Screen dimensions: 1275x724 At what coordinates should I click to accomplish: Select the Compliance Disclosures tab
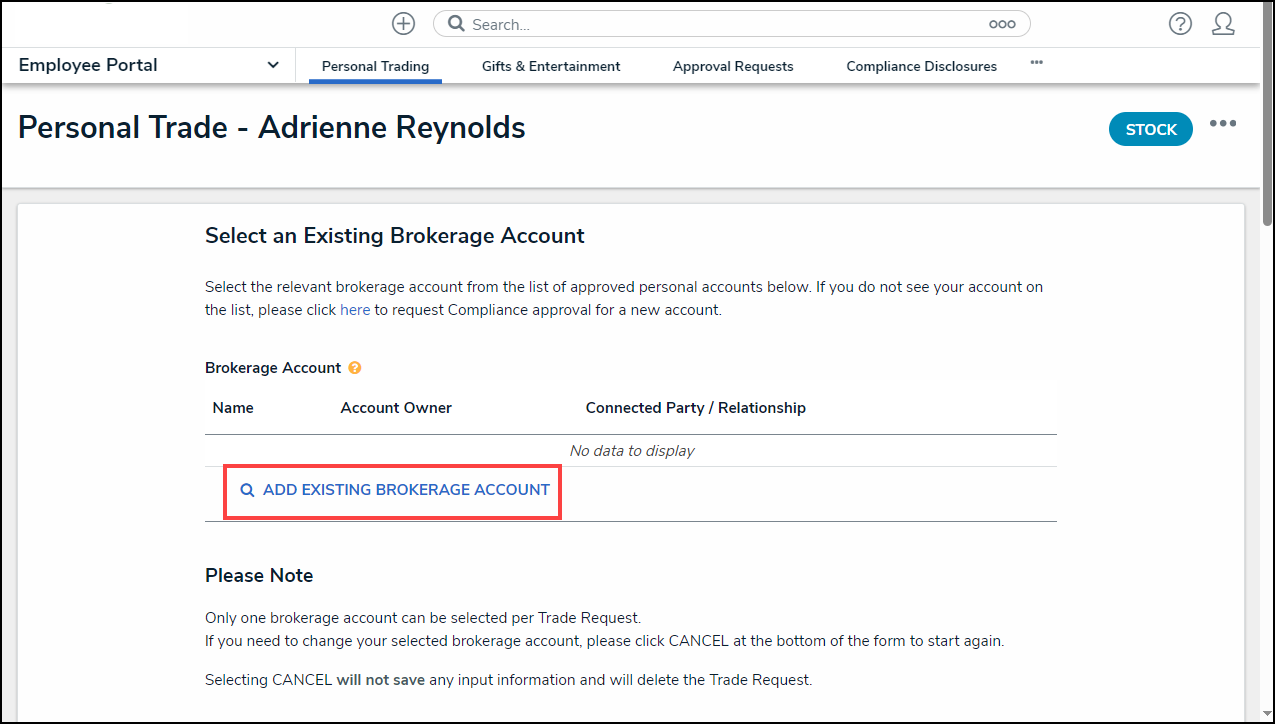tap(921, 66)
